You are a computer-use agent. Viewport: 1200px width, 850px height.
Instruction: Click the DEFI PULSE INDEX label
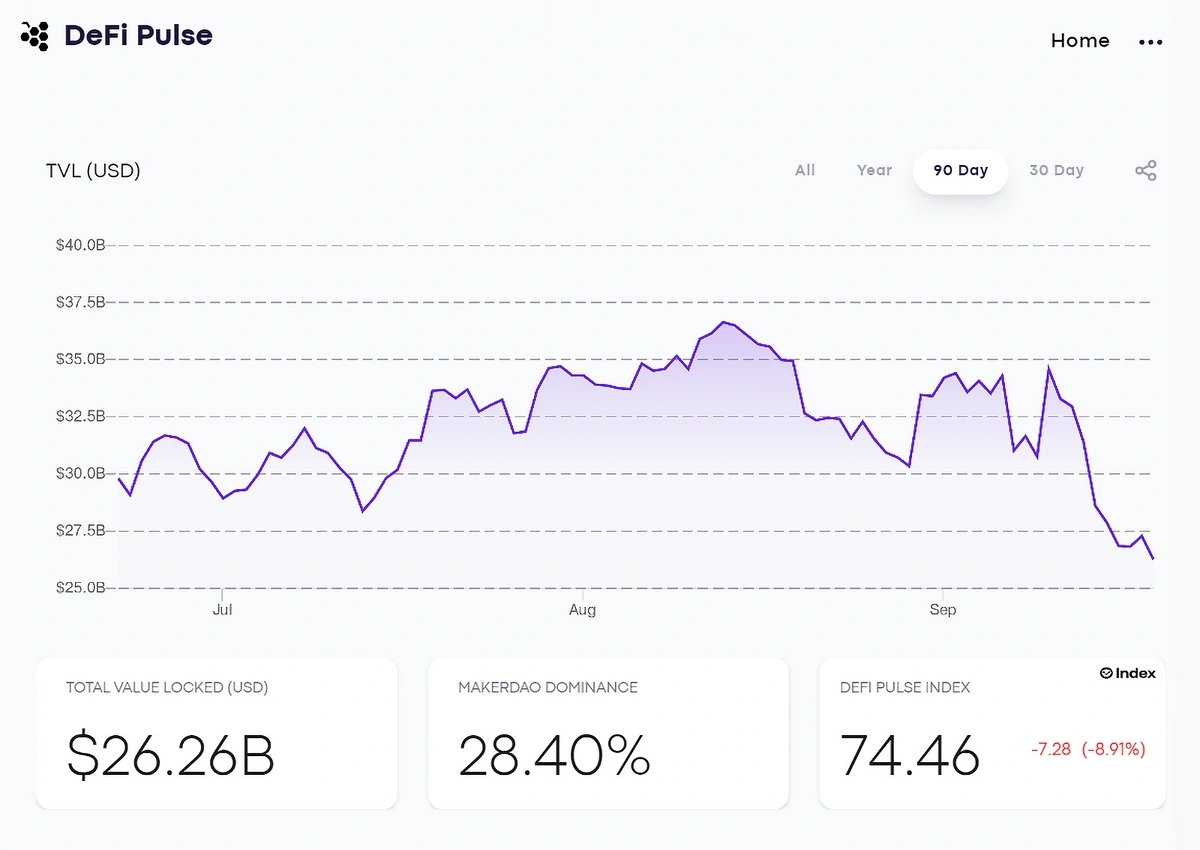(x=906, y=687)
